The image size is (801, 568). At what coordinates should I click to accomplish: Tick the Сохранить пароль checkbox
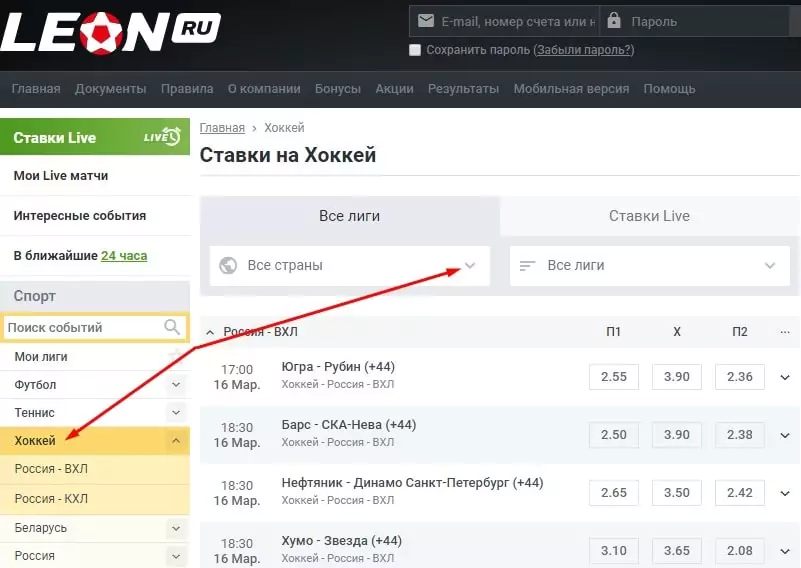(x=415, y=50)
